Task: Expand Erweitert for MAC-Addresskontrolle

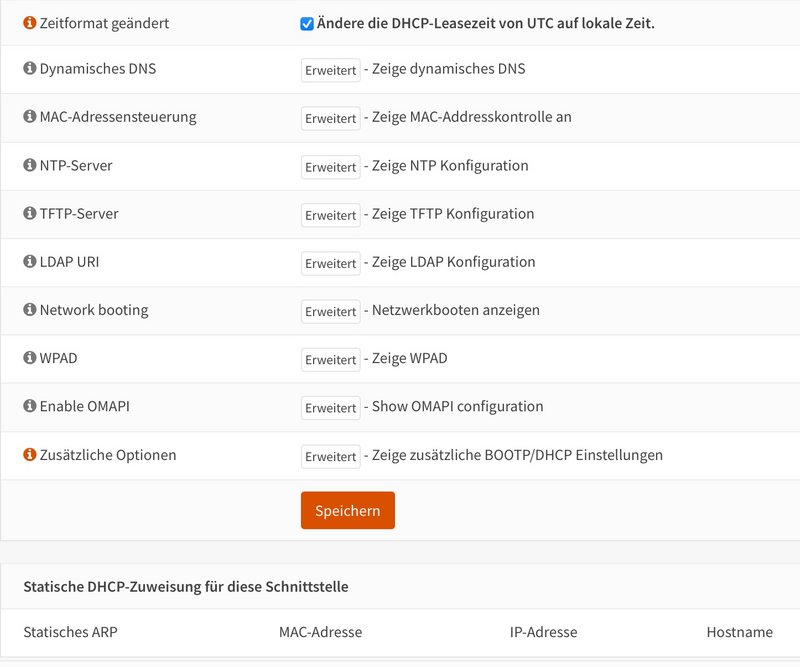Action: click(x=331, y=118)
